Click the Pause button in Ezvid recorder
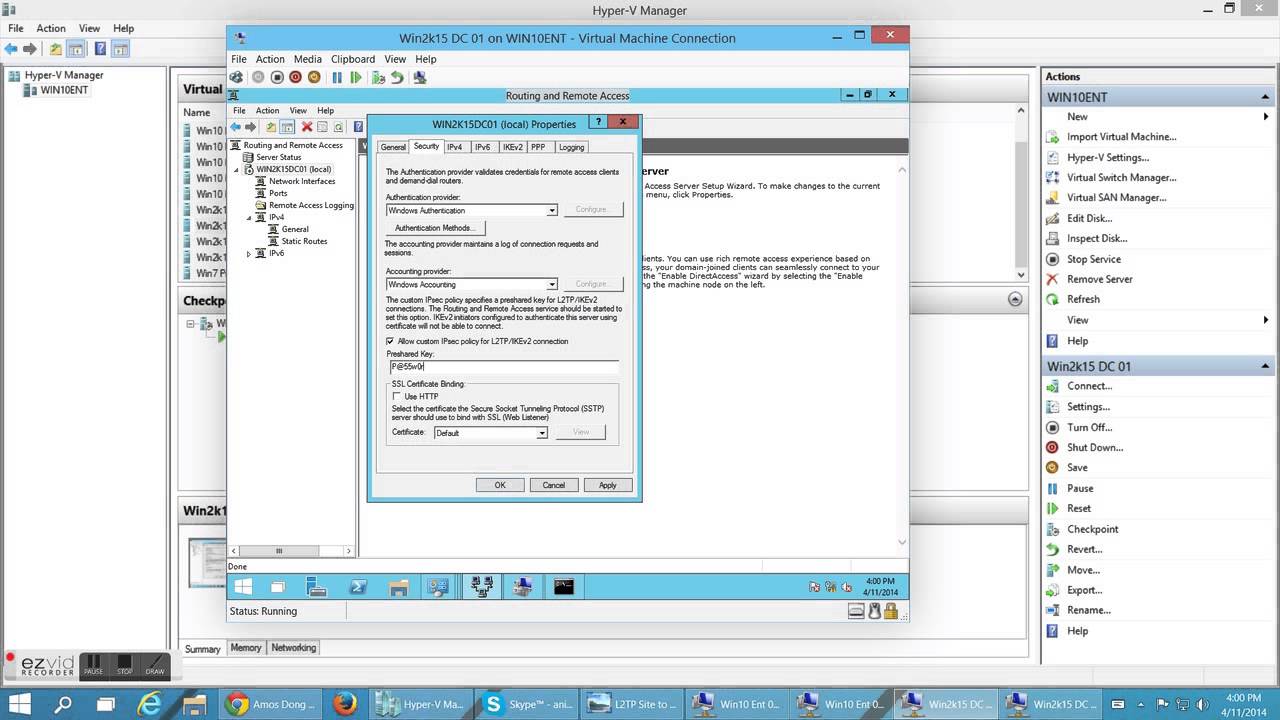This screenshot has width=1280, height=720. click(93, 665)
